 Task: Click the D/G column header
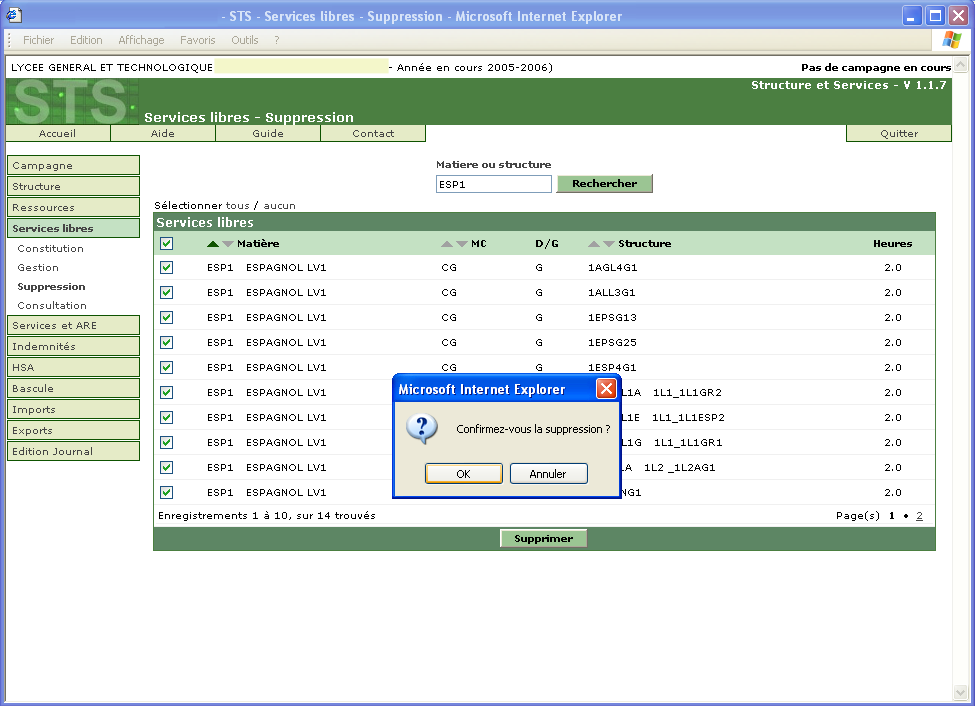click(547, 244)
